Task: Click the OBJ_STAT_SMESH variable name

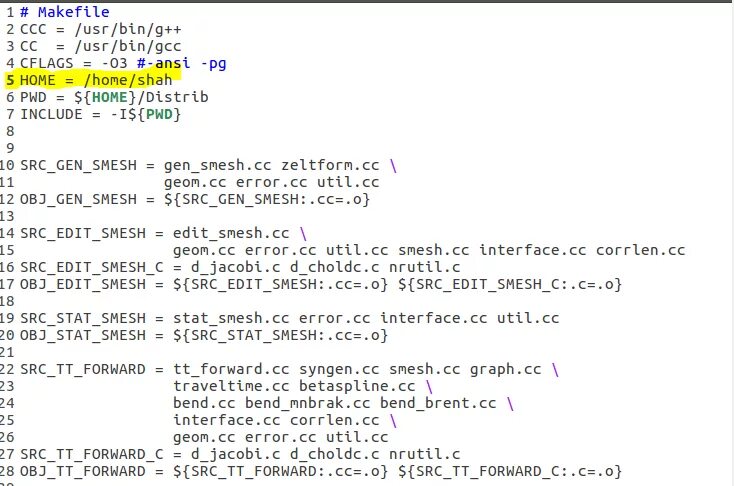Action: tap(83, 335)
